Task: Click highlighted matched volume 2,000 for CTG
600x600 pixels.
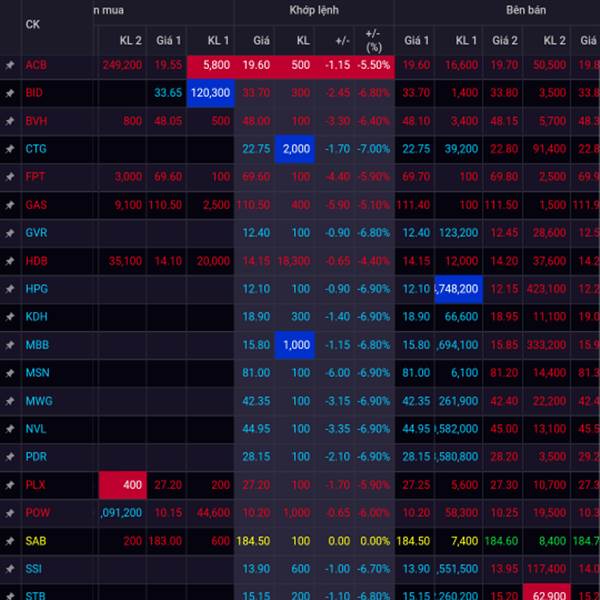Action: (x=296, y=149)
